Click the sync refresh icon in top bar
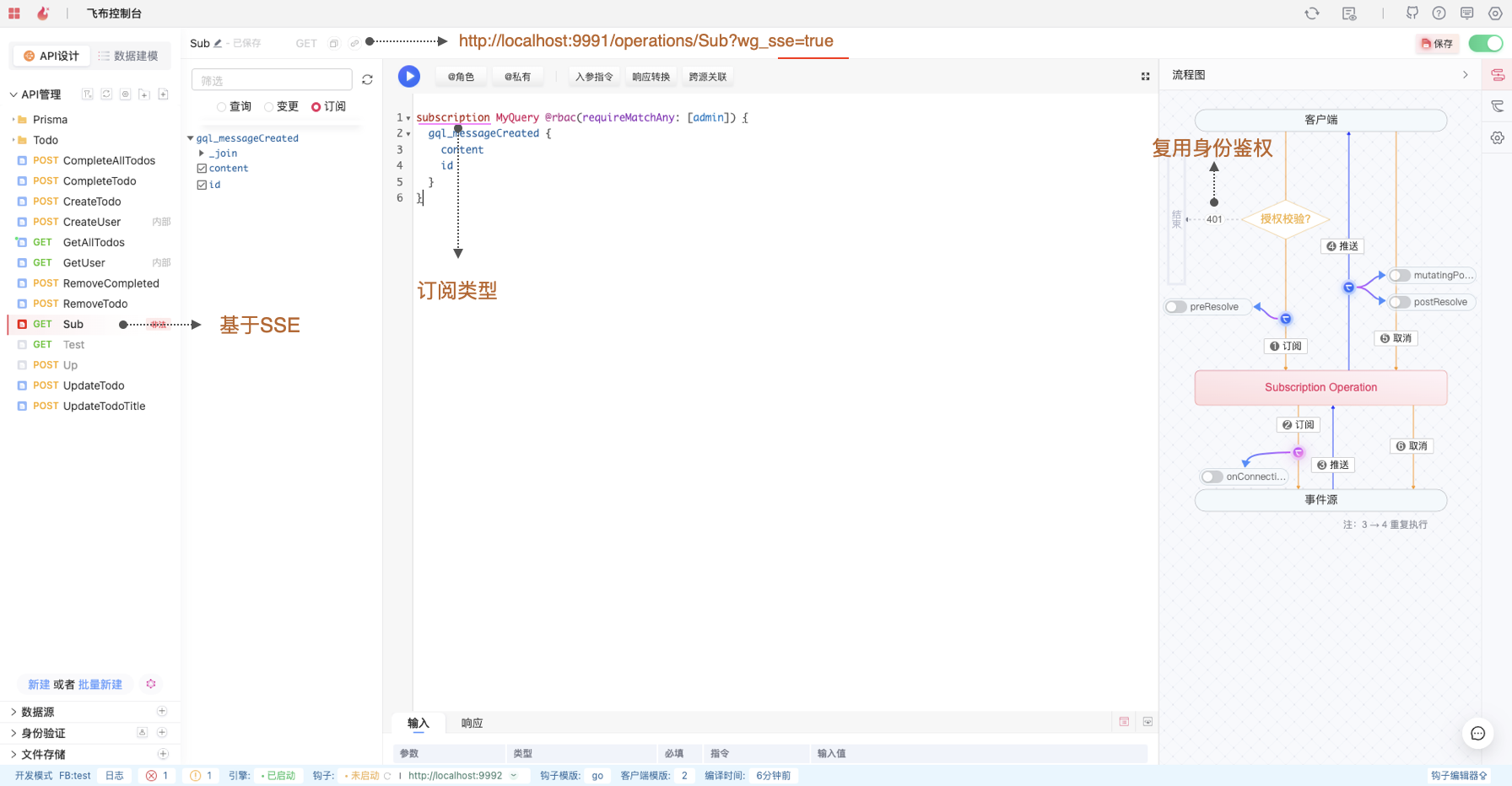Viewport: 1512px width, 786px height. (1312, 13)
